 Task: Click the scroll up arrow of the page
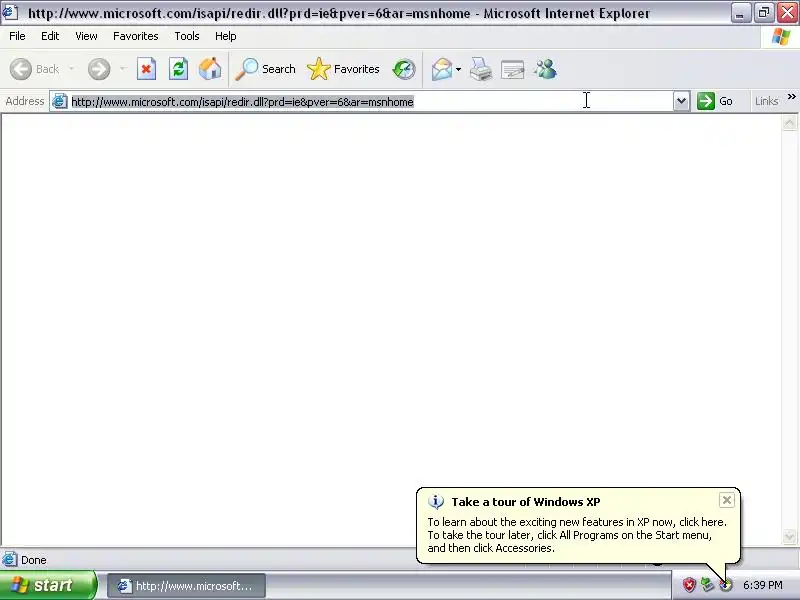tap(789, 123)
